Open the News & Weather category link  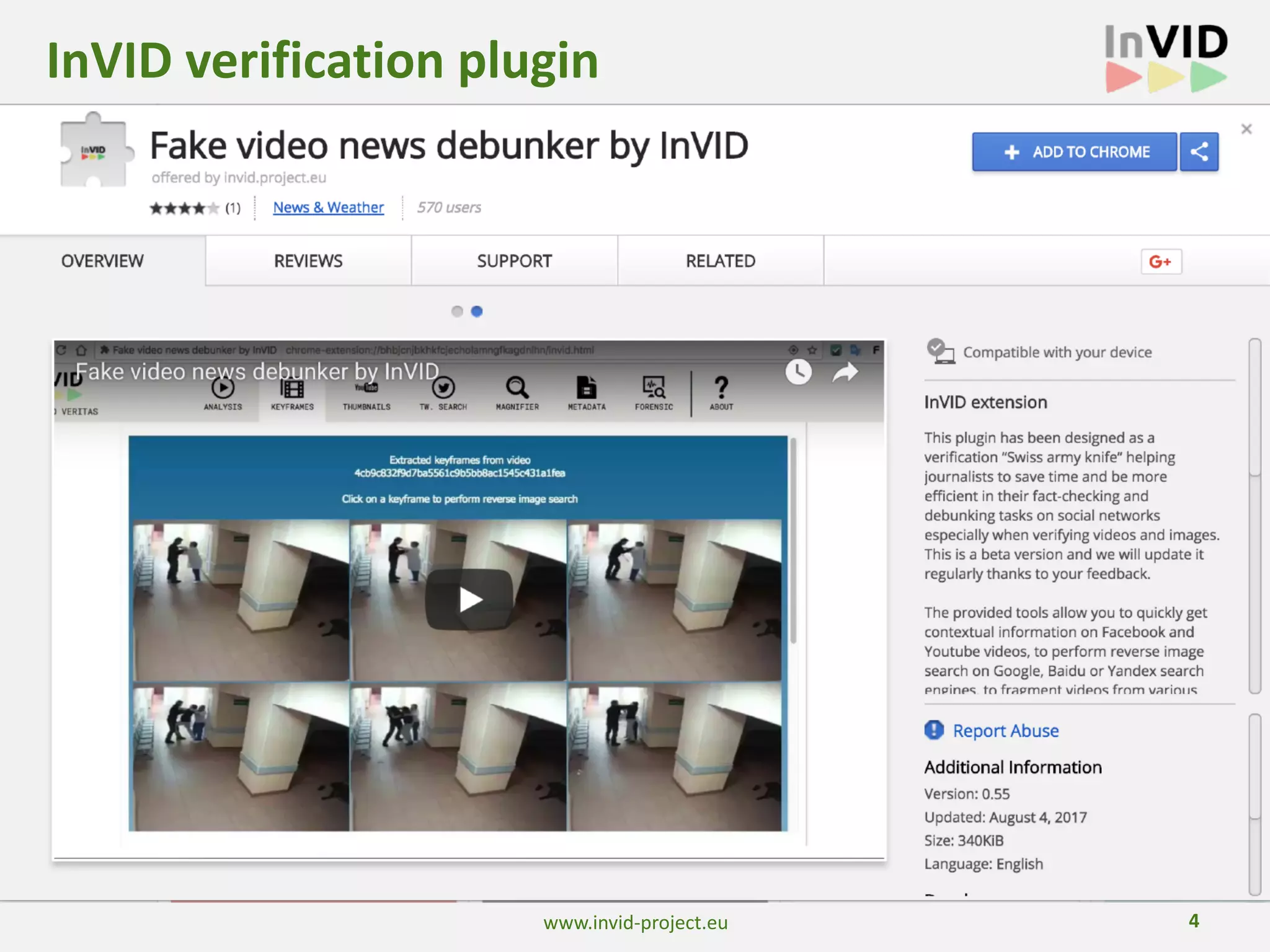328,207
